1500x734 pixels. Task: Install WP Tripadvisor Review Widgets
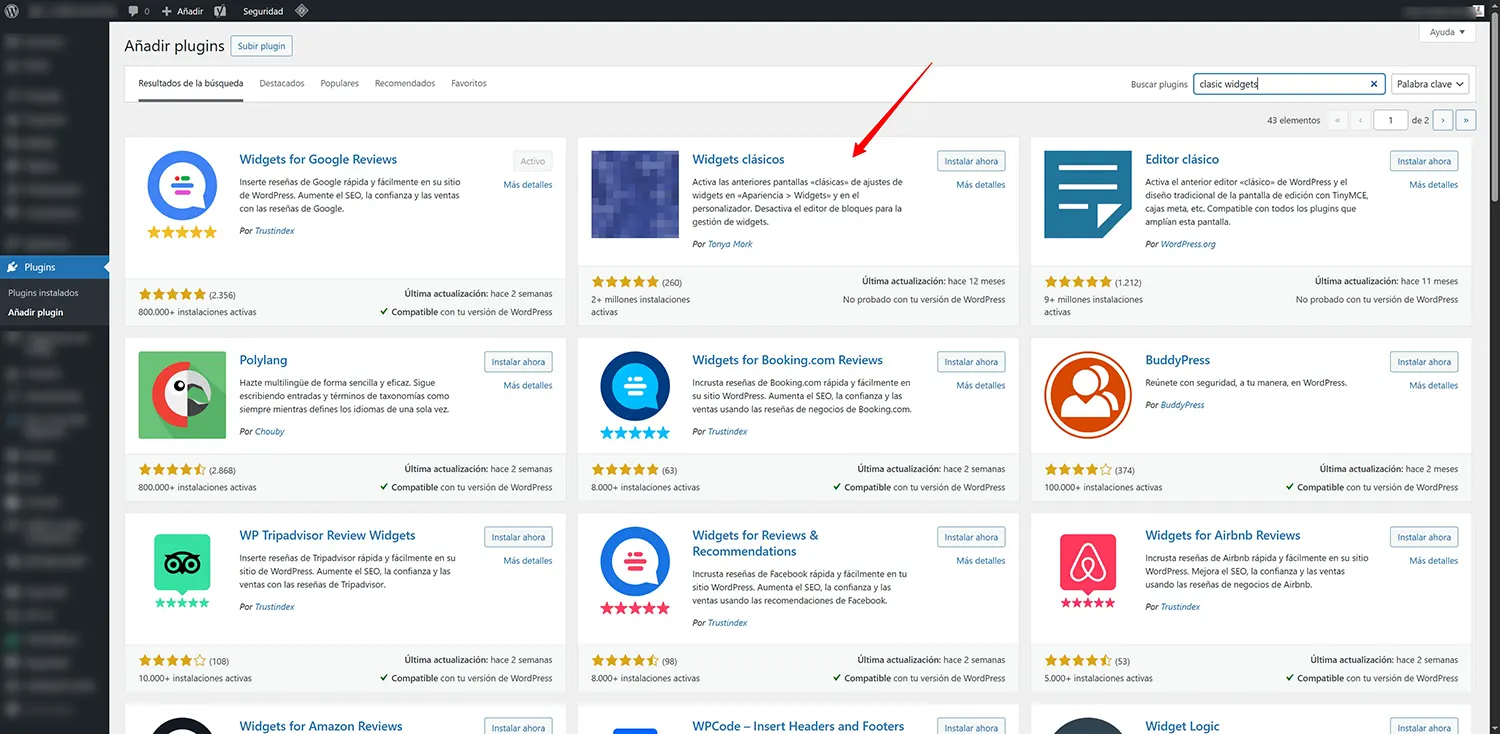[x=518, y=537]
